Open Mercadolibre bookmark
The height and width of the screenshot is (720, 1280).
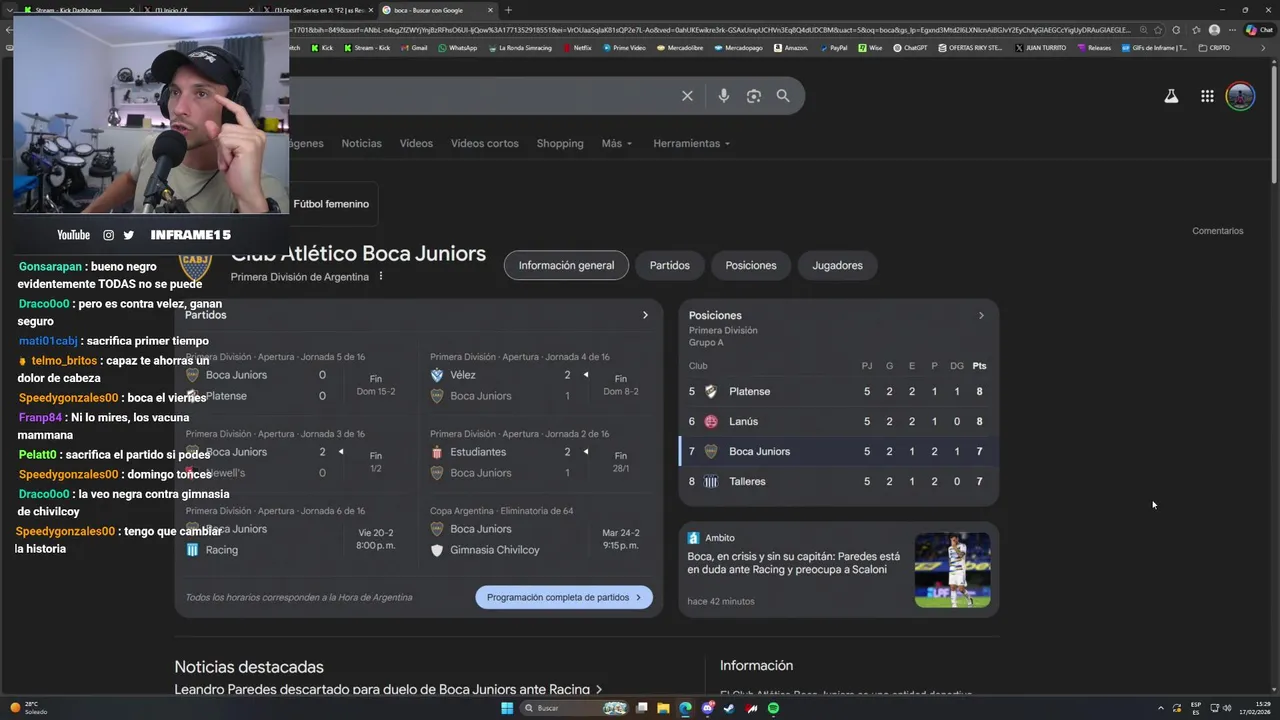pos(682,48)
